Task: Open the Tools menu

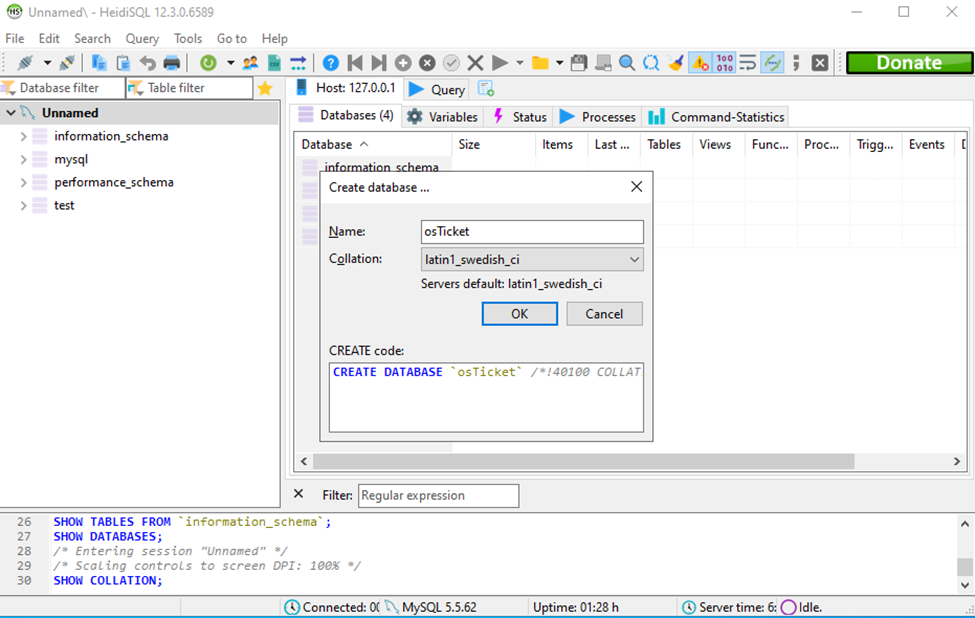Action: point(187,39)
